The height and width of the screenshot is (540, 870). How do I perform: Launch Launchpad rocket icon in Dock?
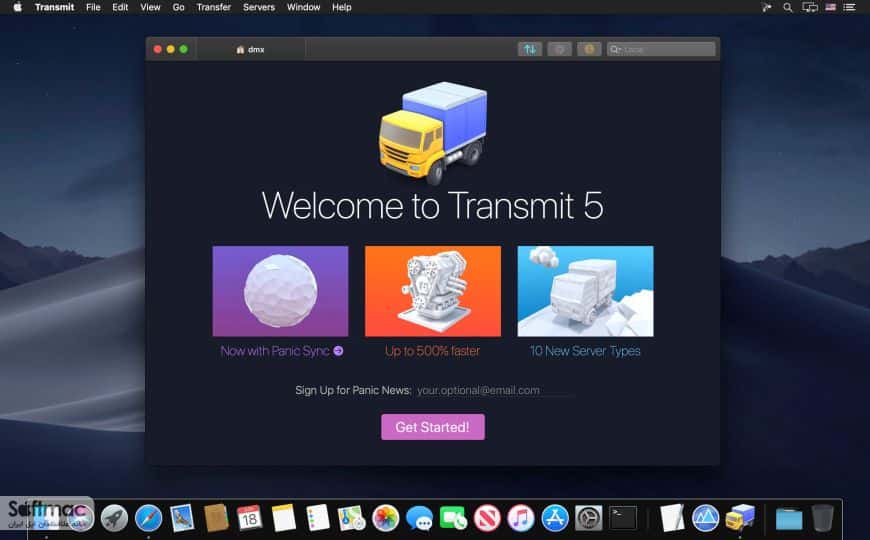pos(114,518)
